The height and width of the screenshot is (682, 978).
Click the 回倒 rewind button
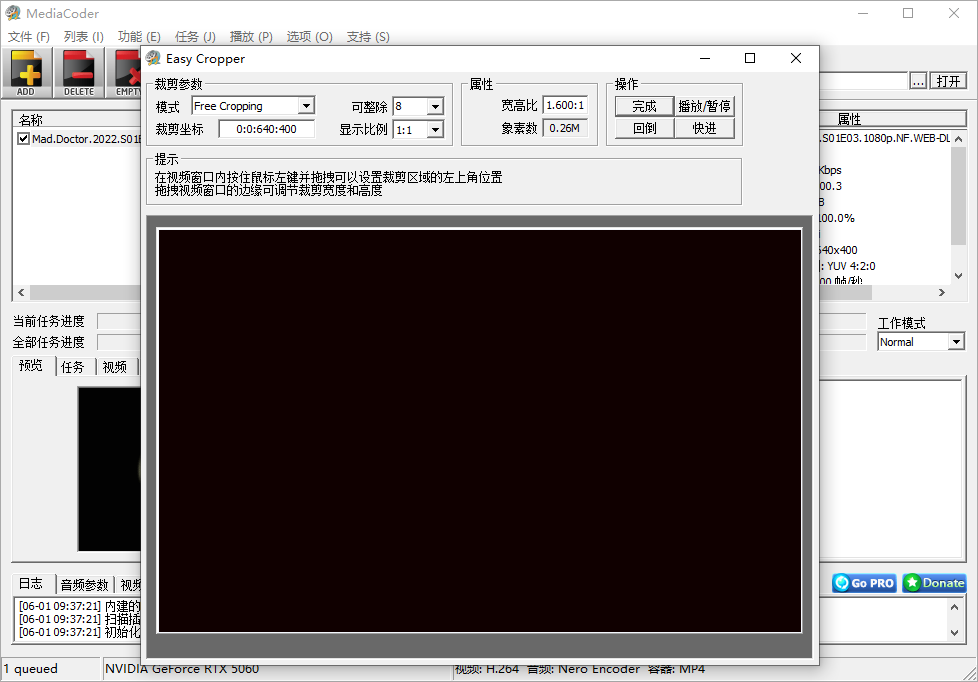coord(644,129)
